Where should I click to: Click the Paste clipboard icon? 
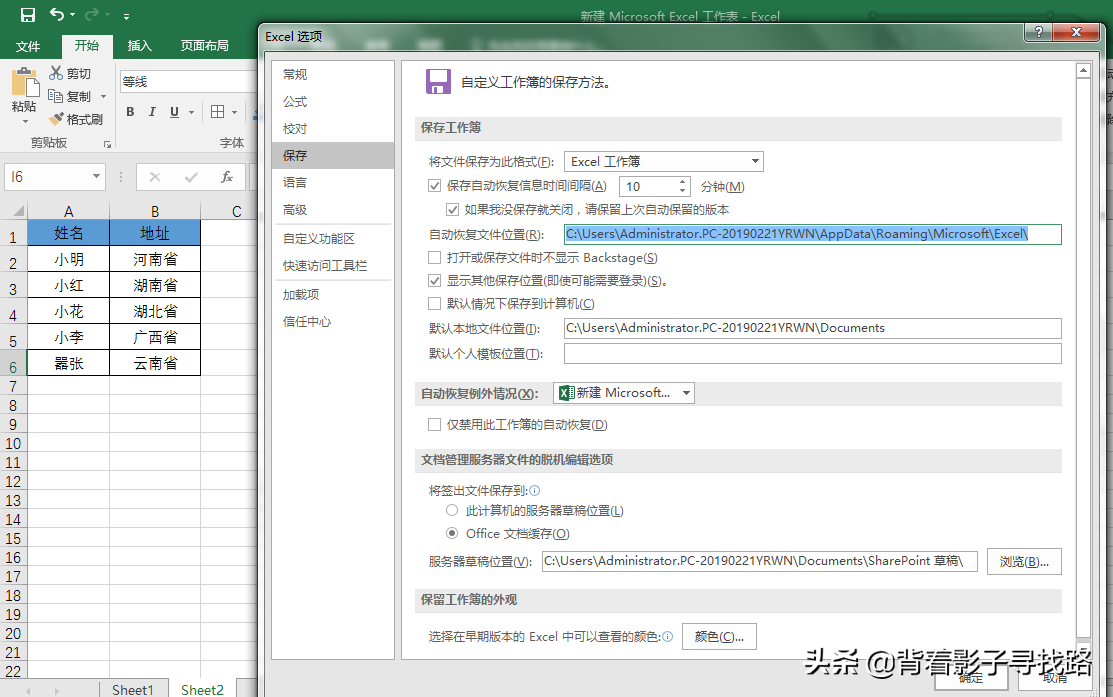click(x=25, y=82)
